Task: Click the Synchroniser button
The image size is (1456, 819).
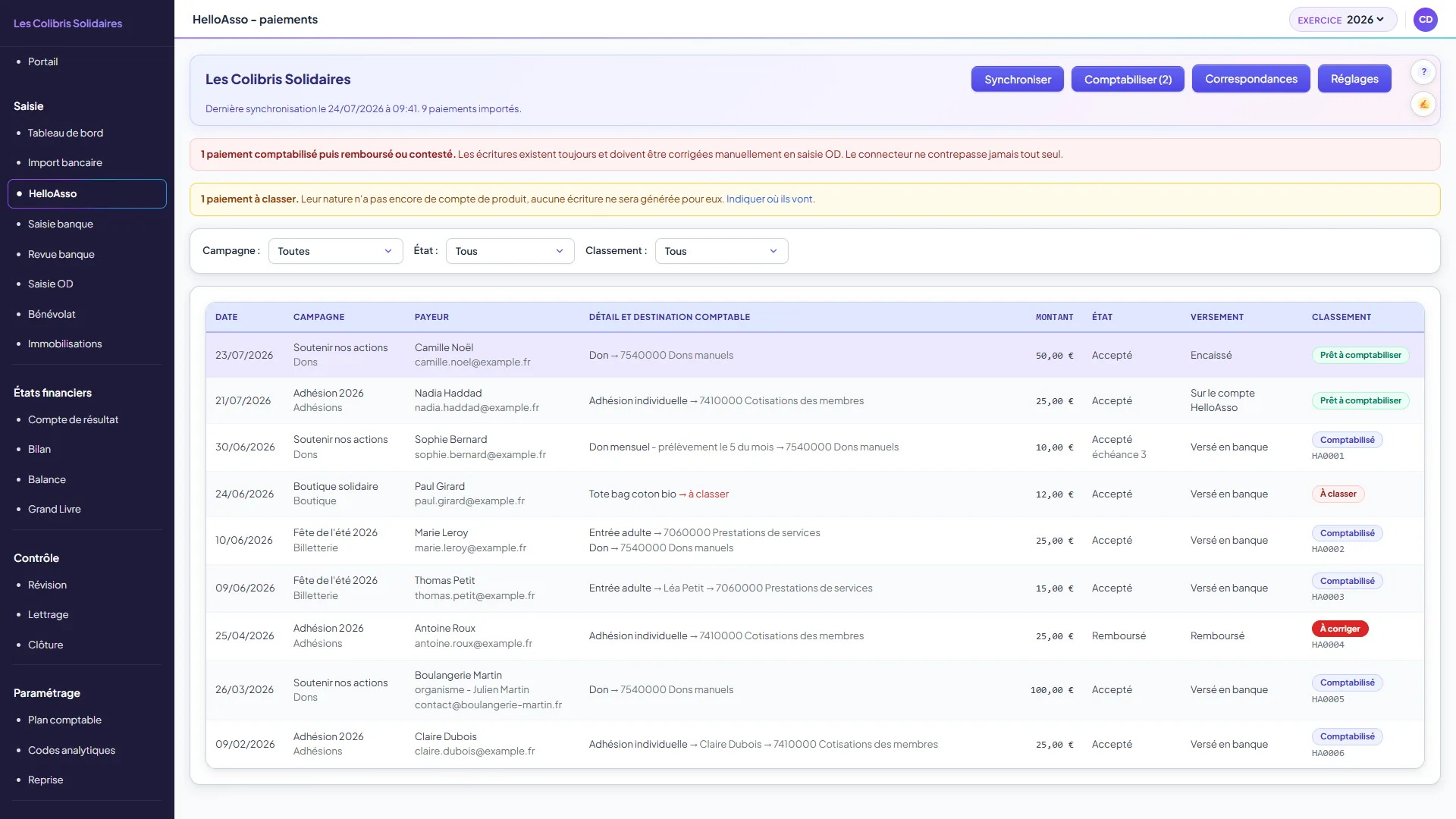Action: 1017,79
